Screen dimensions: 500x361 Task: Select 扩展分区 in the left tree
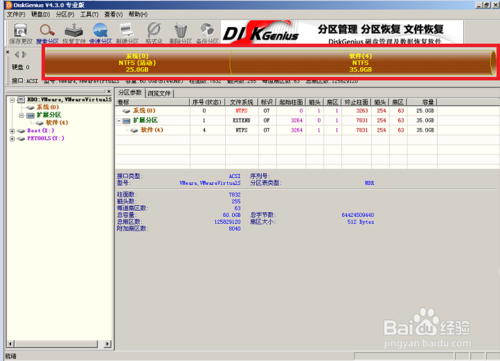click(49, 115)
